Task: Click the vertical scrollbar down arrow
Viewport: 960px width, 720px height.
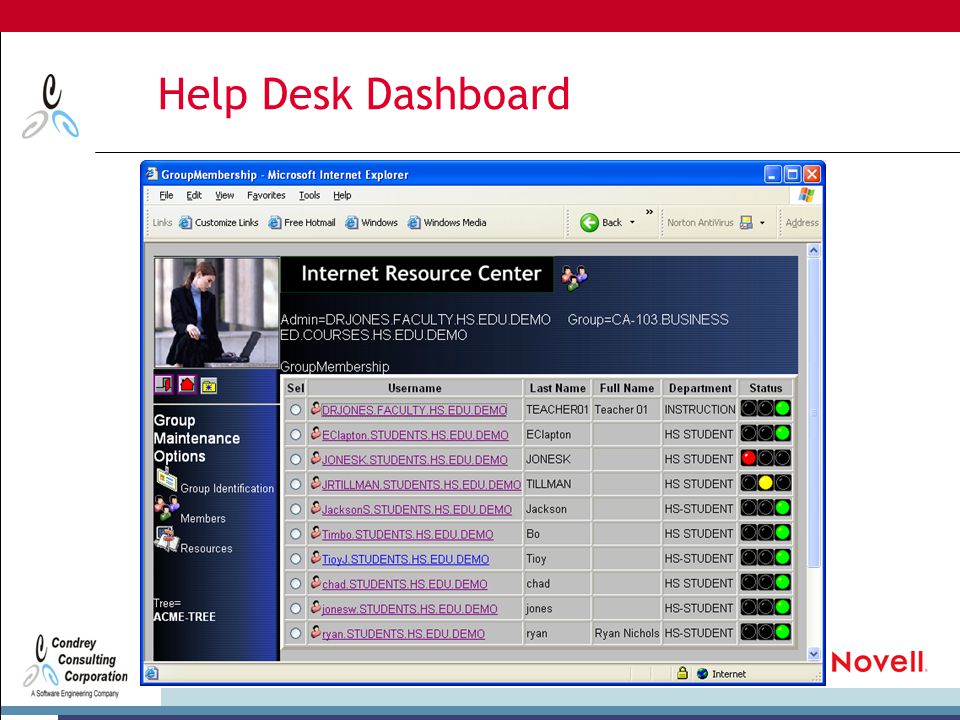Action: click(x=814, y=654)
